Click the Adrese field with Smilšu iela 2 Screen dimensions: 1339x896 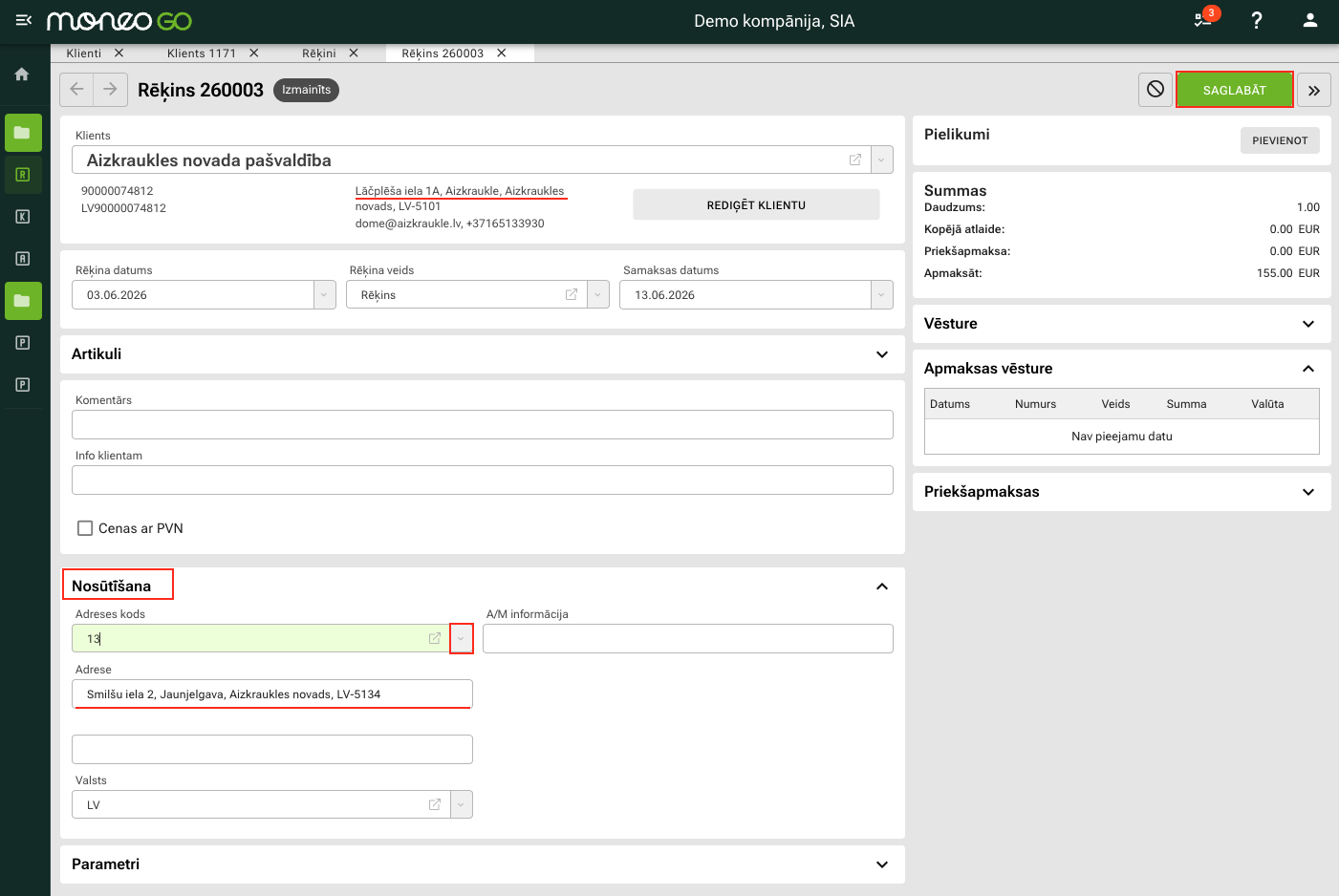tap(272, 694)
